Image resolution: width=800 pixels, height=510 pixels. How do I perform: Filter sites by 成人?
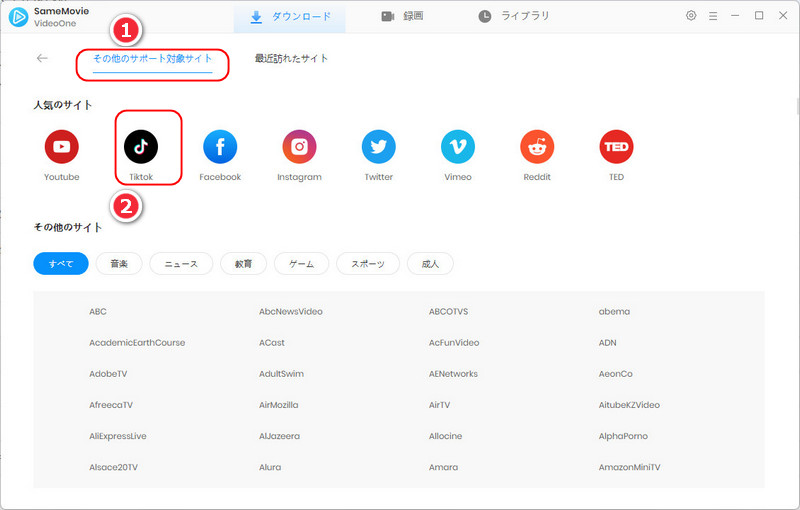click(430, 264)
